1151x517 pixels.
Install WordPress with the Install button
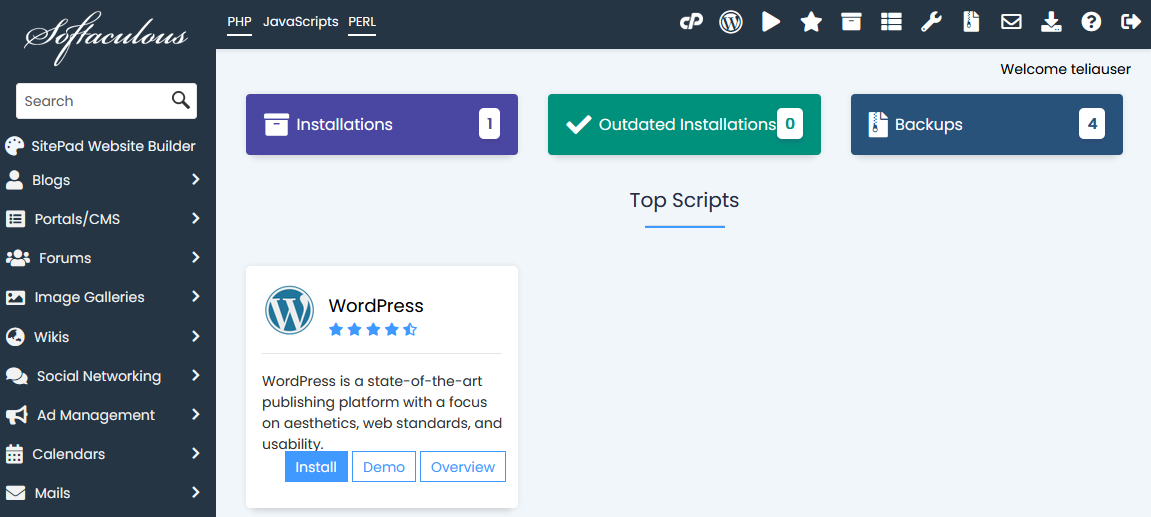[316, 467]
